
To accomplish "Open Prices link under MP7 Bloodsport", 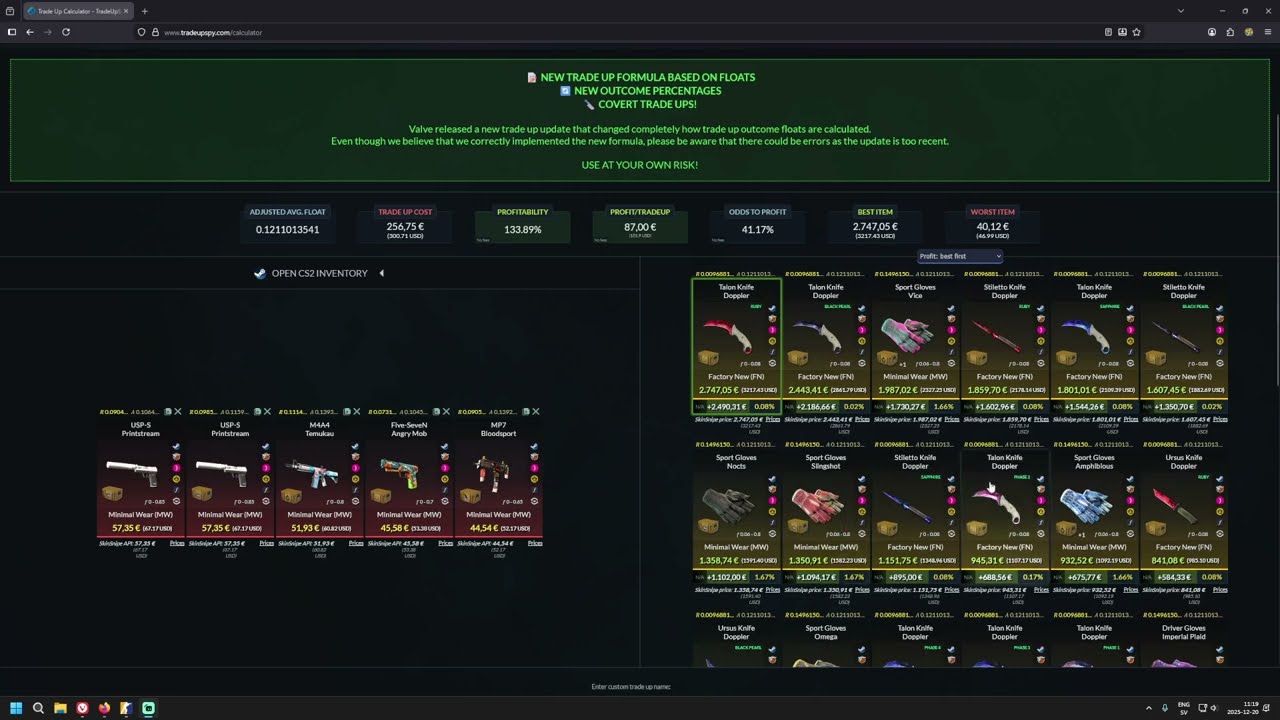I will point(535,543).
